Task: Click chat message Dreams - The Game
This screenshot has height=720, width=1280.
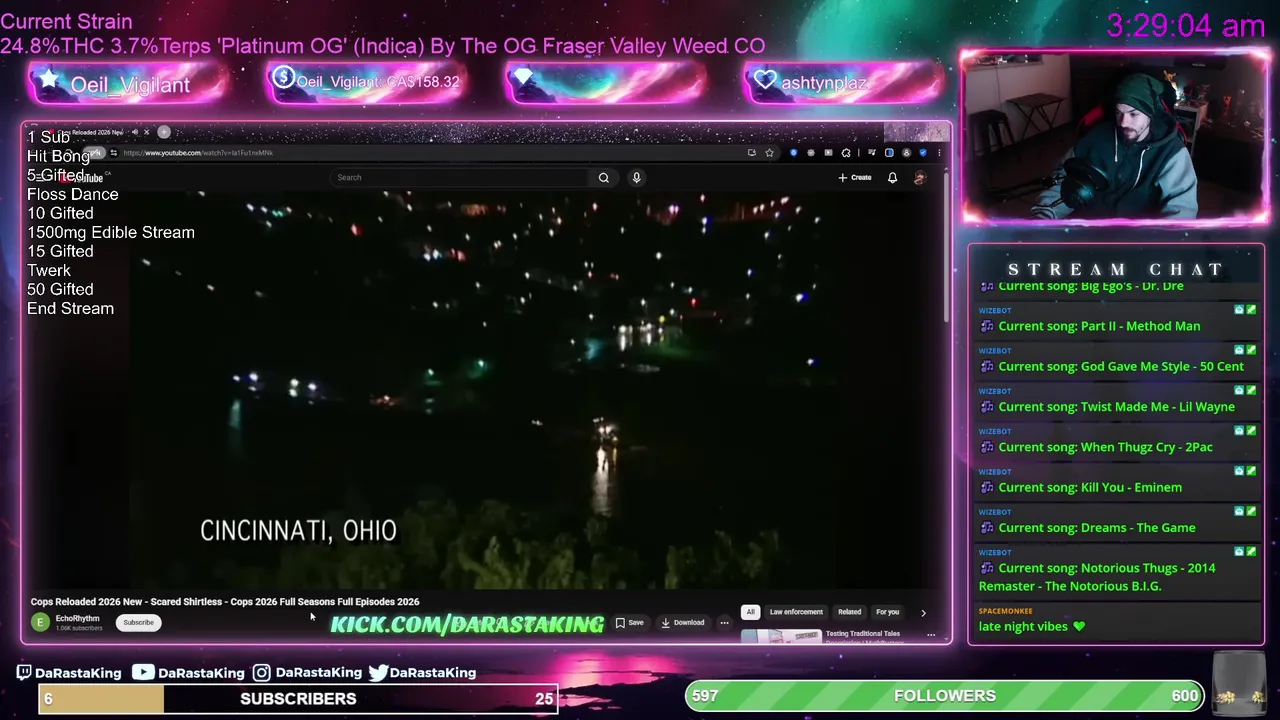Action: [x=1097, y=527]
